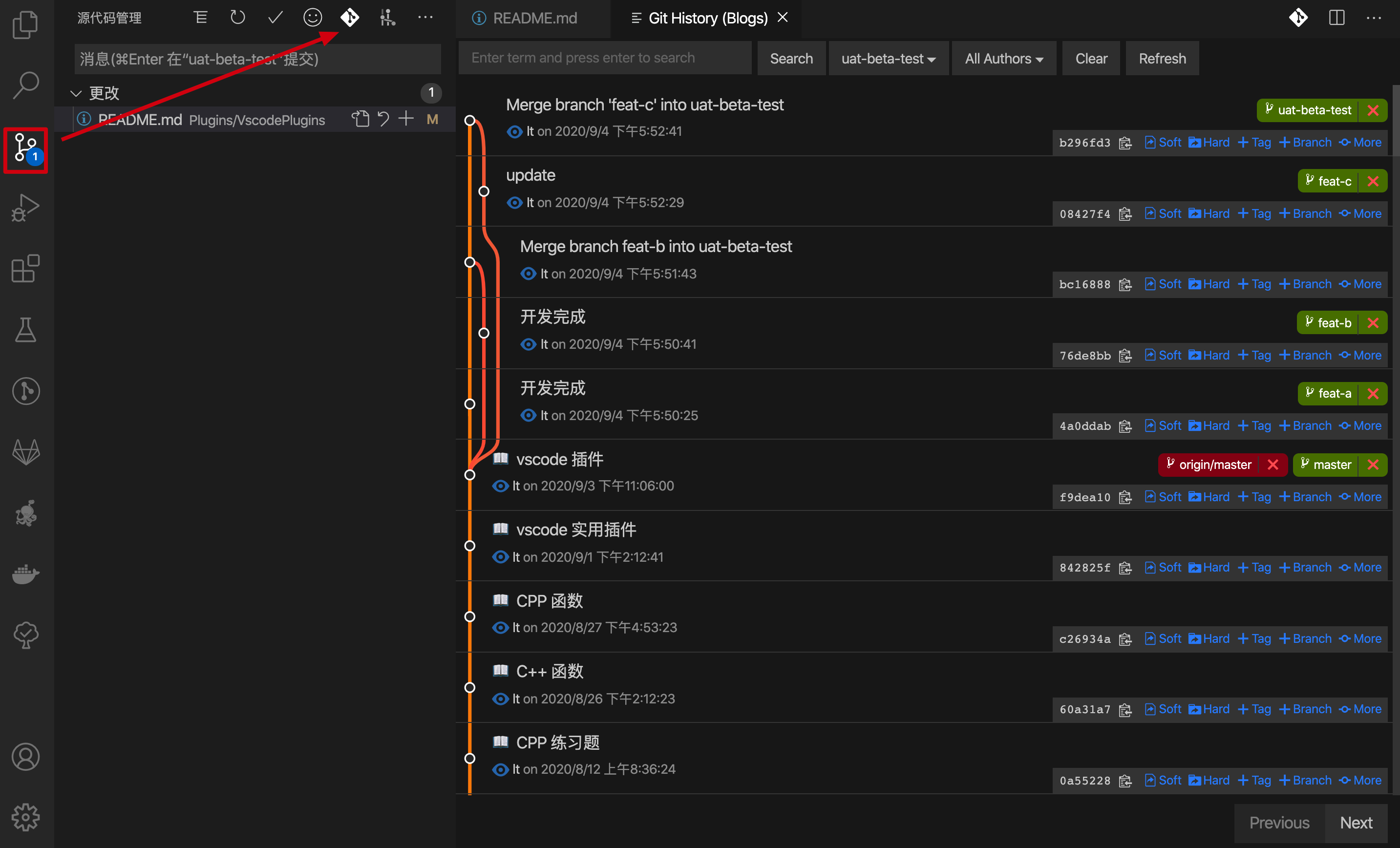Click the Clear button
The image size is (1400, 848).
tap(1091, 58)
